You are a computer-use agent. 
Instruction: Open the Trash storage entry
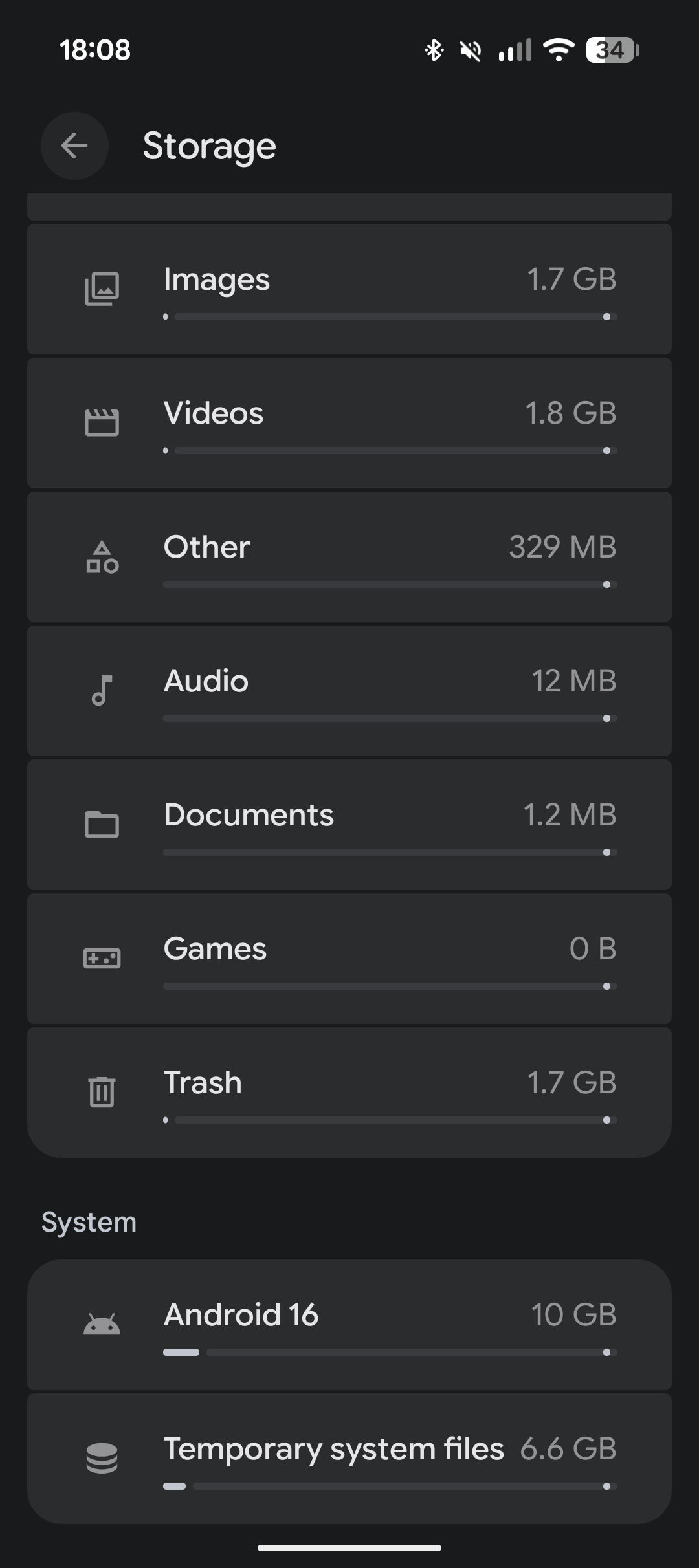[349, 1092]
